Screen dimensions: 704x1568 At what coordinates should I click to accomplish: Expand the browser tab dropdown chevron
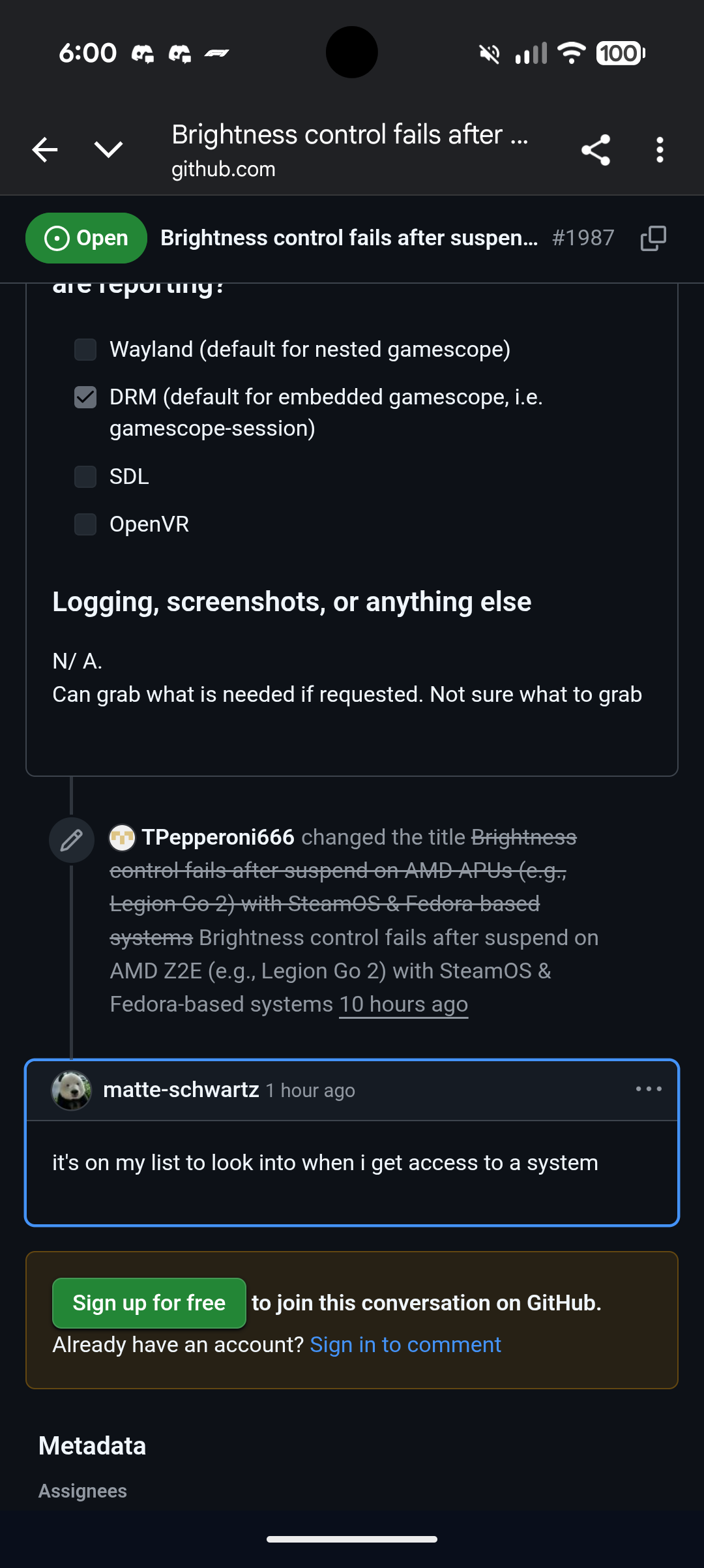point(108,150)
